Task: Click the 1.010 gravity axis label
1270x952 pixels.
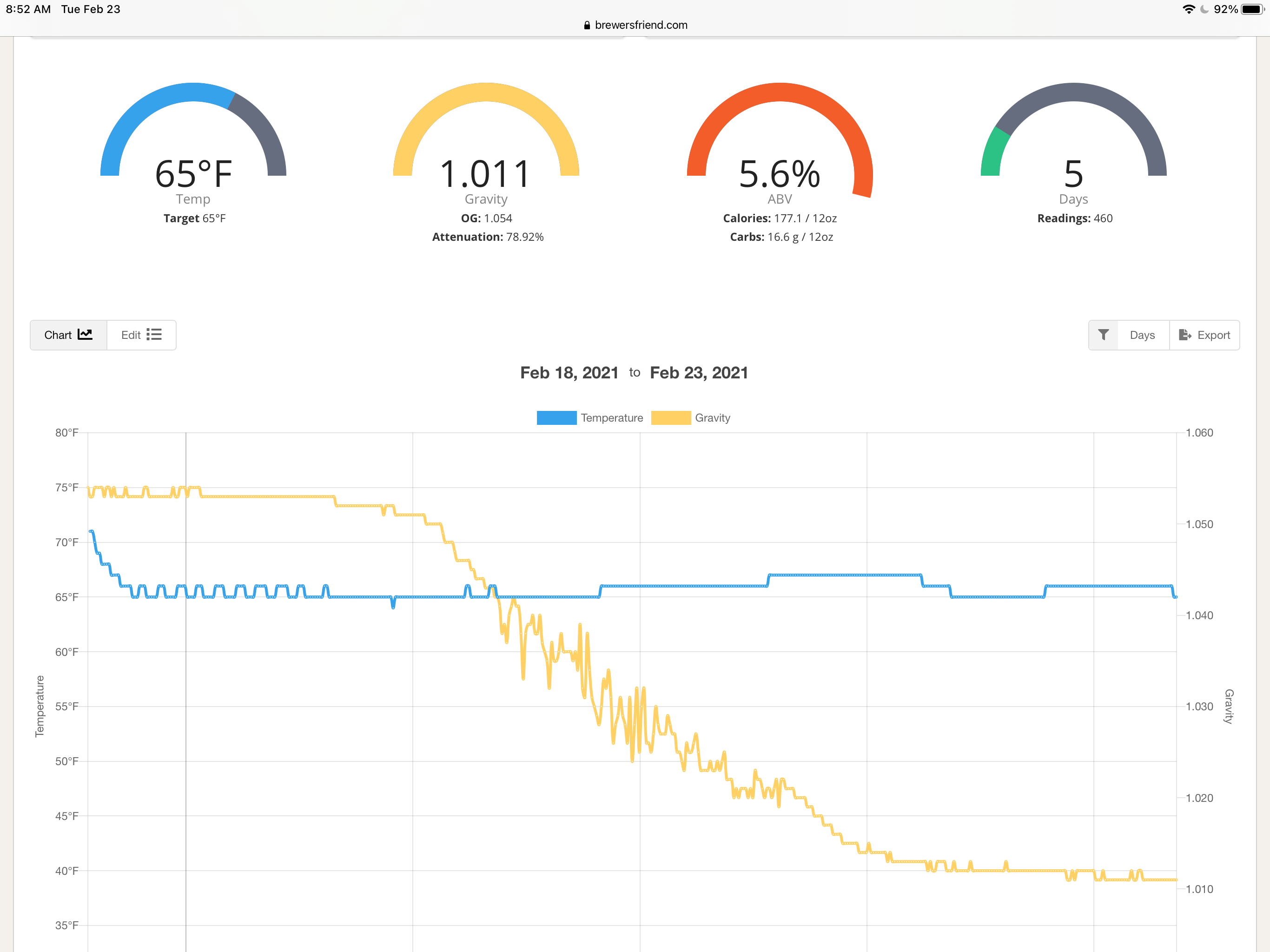Action: tap(1199, 889)
